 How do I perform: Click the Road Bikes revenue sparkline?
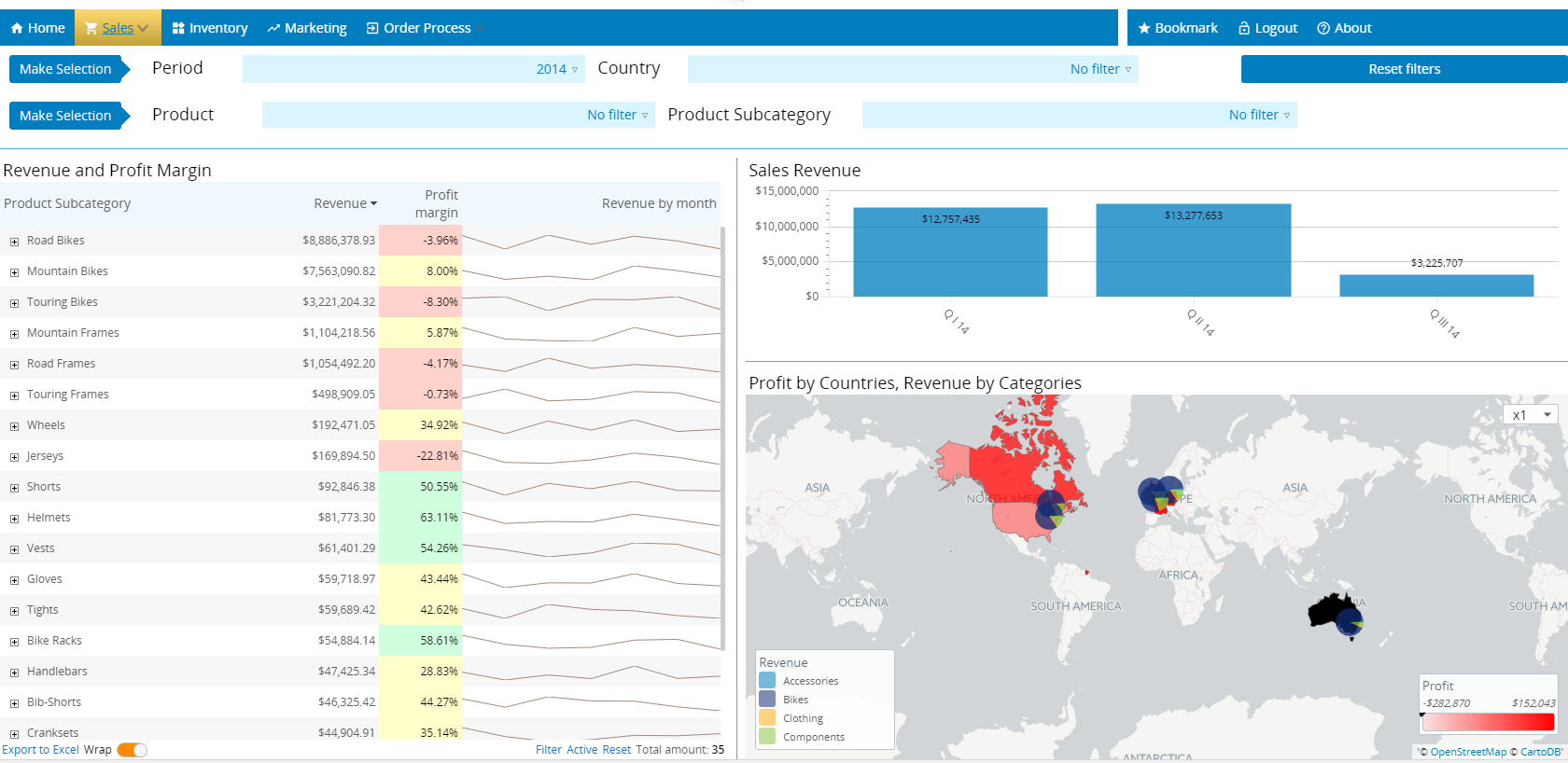coord(592,241)
